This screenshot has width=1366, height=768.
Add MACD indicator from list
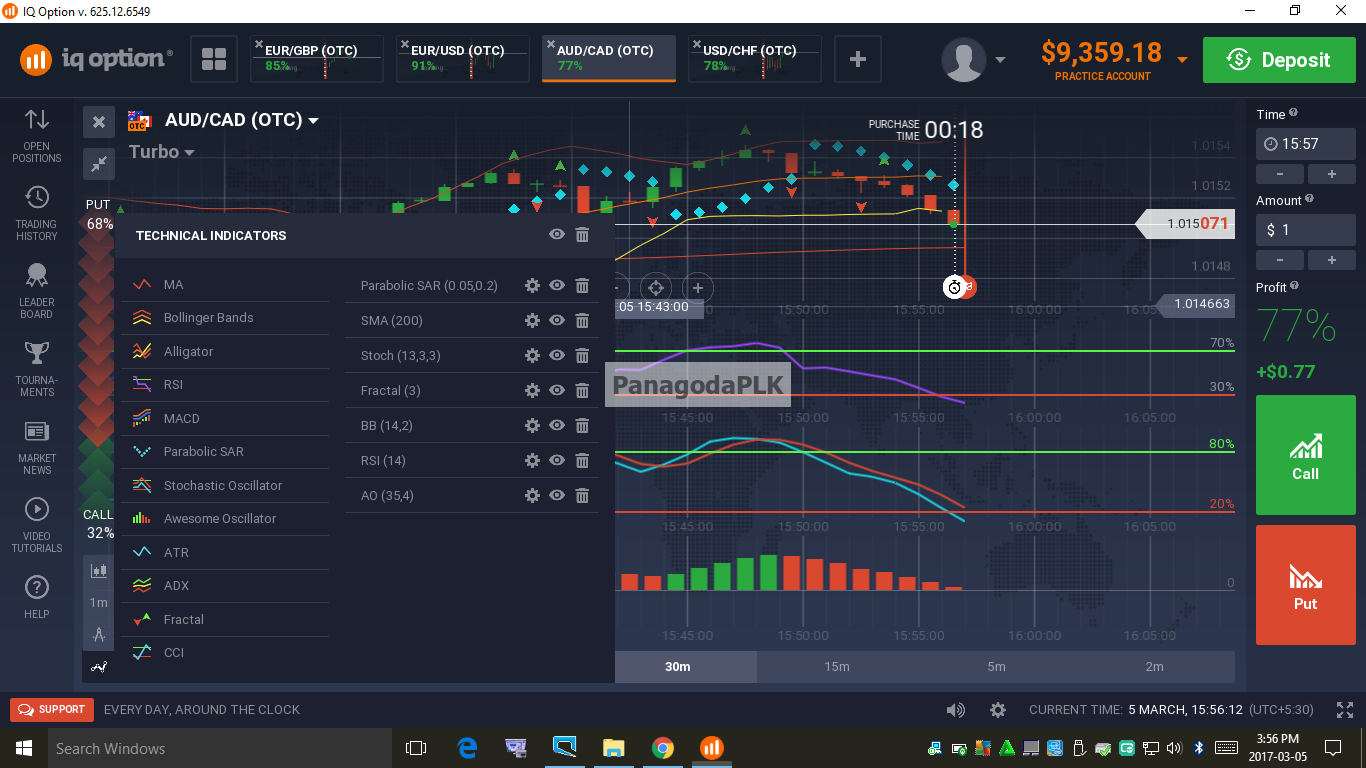[225, 418]
